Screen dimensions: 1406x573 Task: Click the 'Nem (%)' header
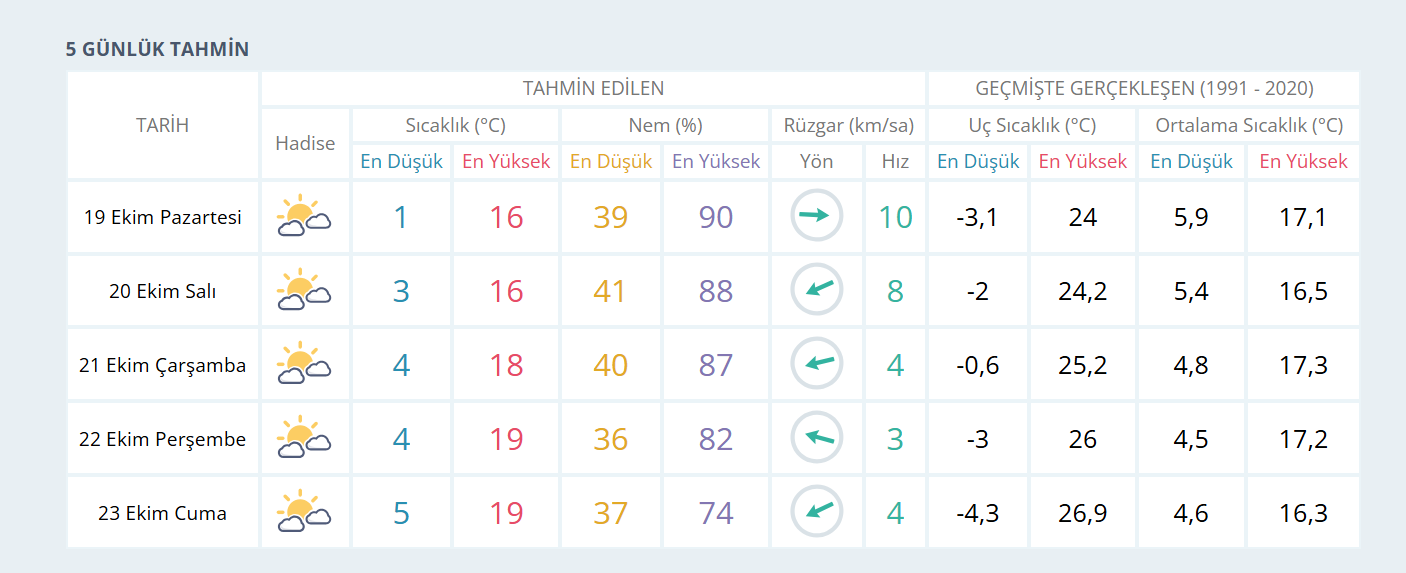tap(665, 126)
